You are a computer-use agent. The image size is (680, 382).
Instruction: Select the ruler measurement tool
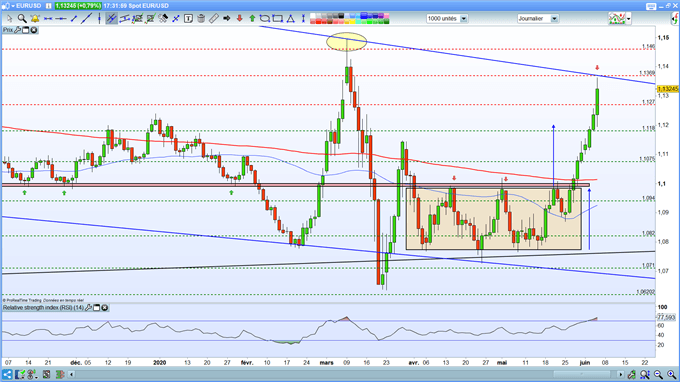[214, 19]
